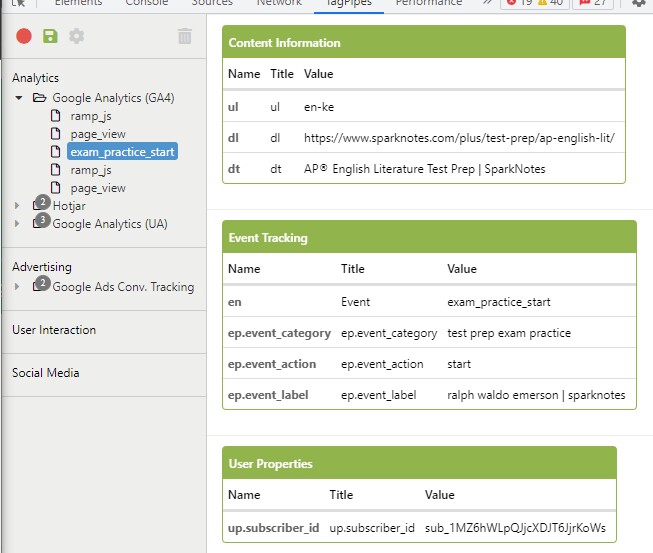Click Name column header in Content Information

coord(244,74)
